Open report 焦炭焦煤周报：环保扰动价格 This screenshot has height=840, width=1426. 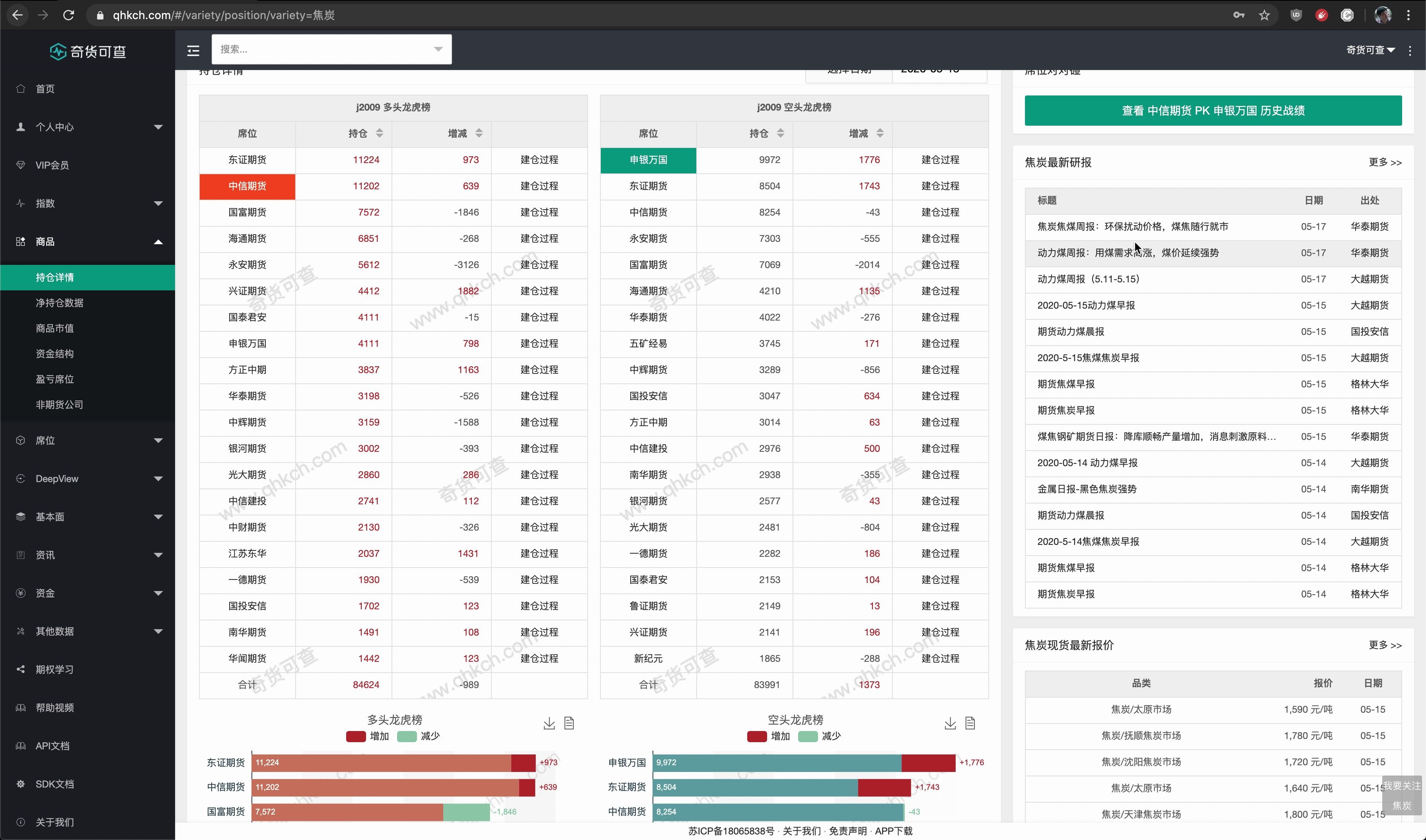tap(1132, 226)
